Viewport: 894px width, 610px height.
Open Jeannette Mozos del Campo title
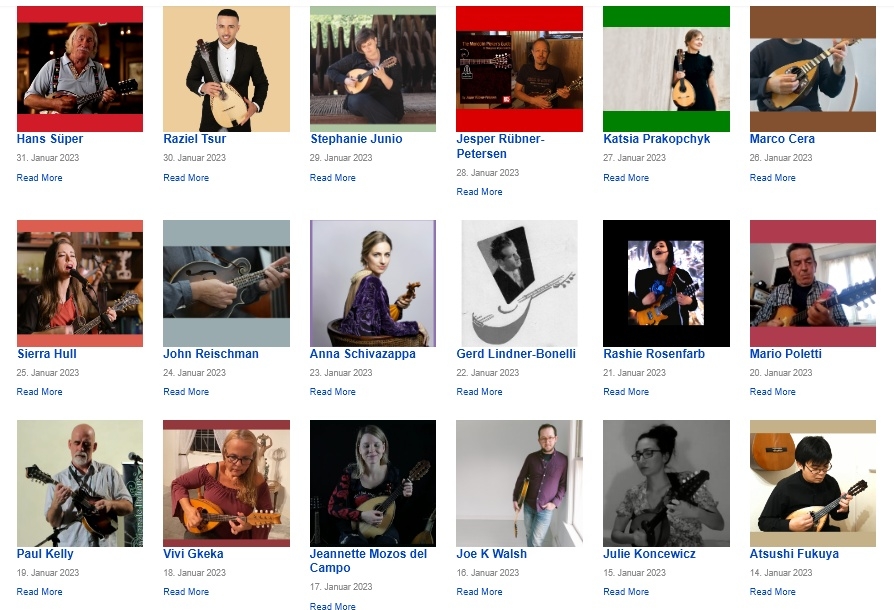(368, 560)
